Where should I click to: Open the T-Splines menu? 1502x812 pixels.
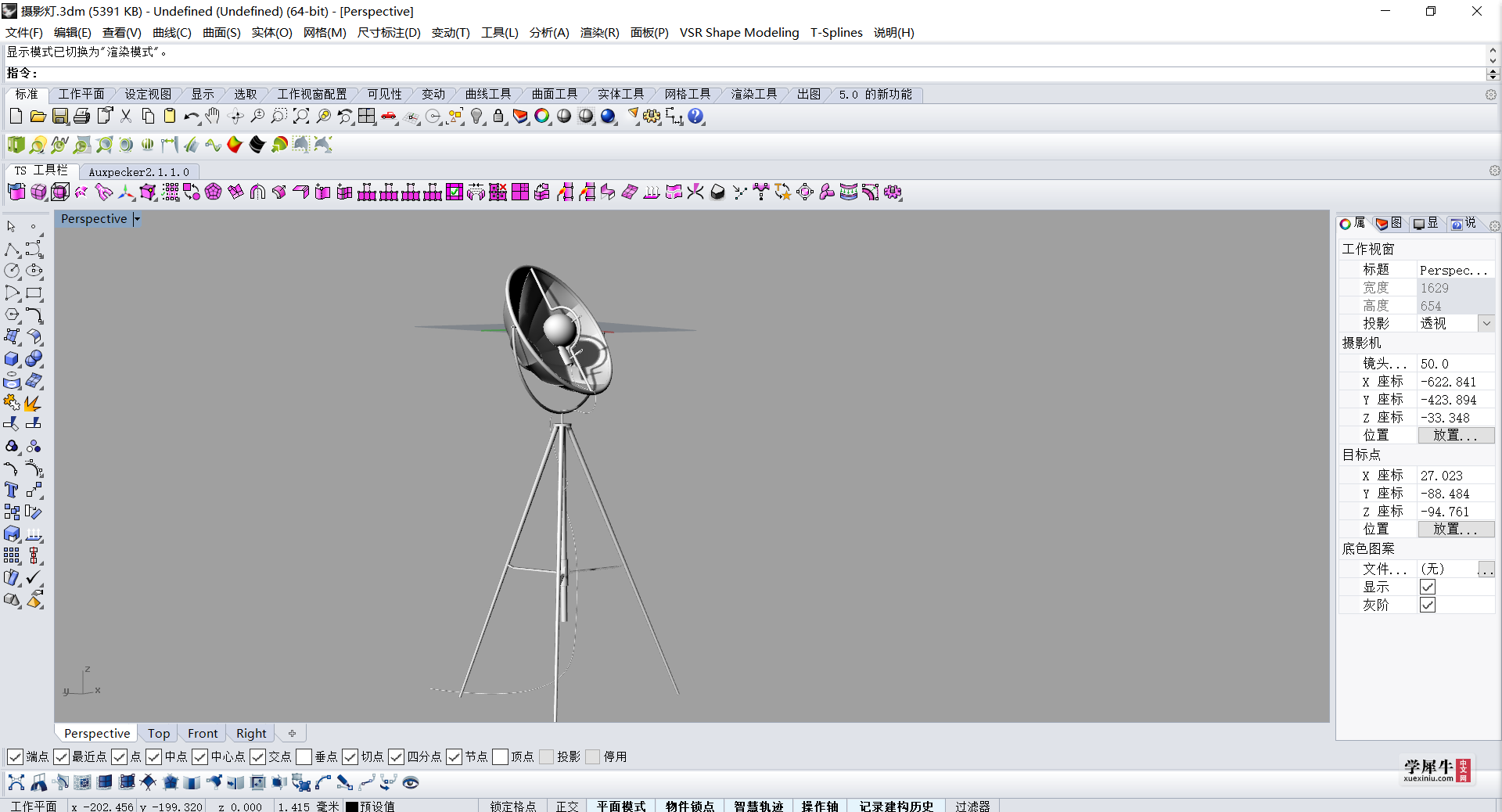pos(836,32)
